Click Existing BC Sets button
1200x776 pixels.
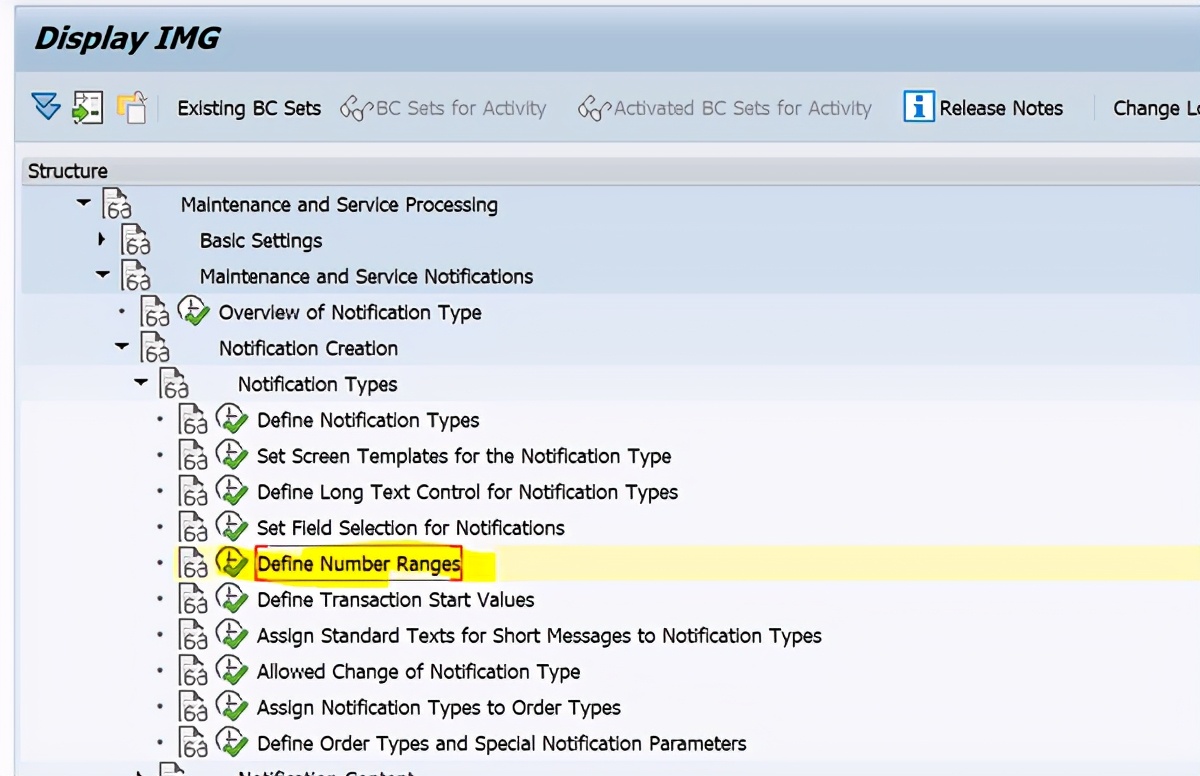tap(249, 108)
